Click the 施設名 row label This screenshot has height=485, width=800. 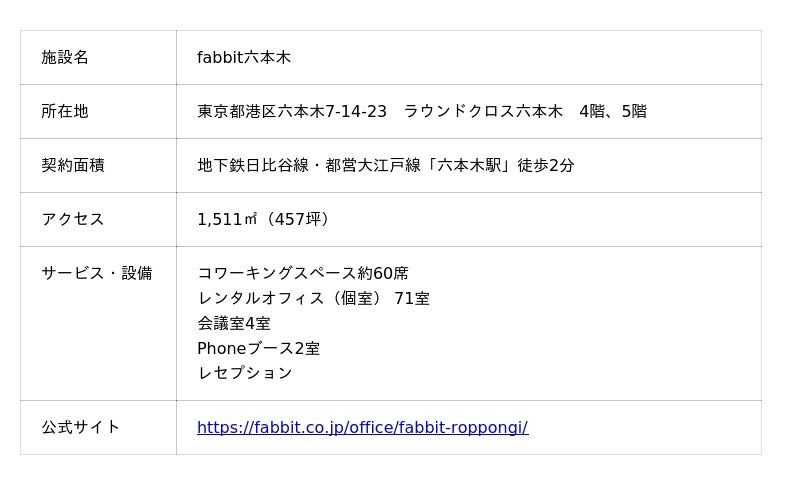[x=65, y=58]
